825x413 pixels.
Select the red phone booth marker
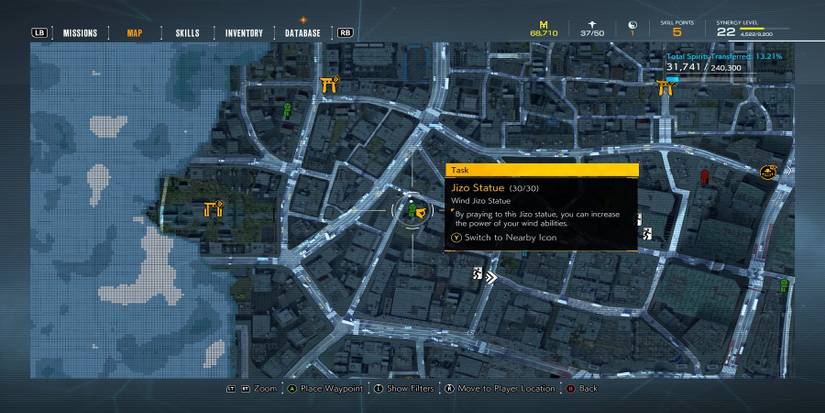coord(705,178)
